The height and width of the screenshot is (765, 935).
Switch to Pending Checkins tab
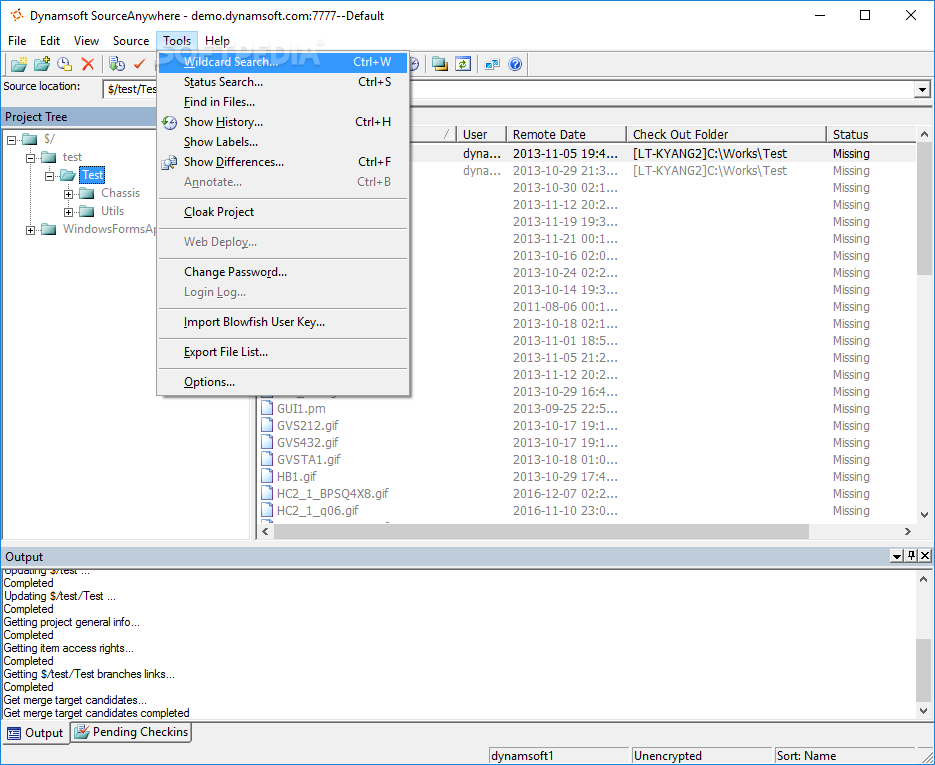[x=132, y=732]
